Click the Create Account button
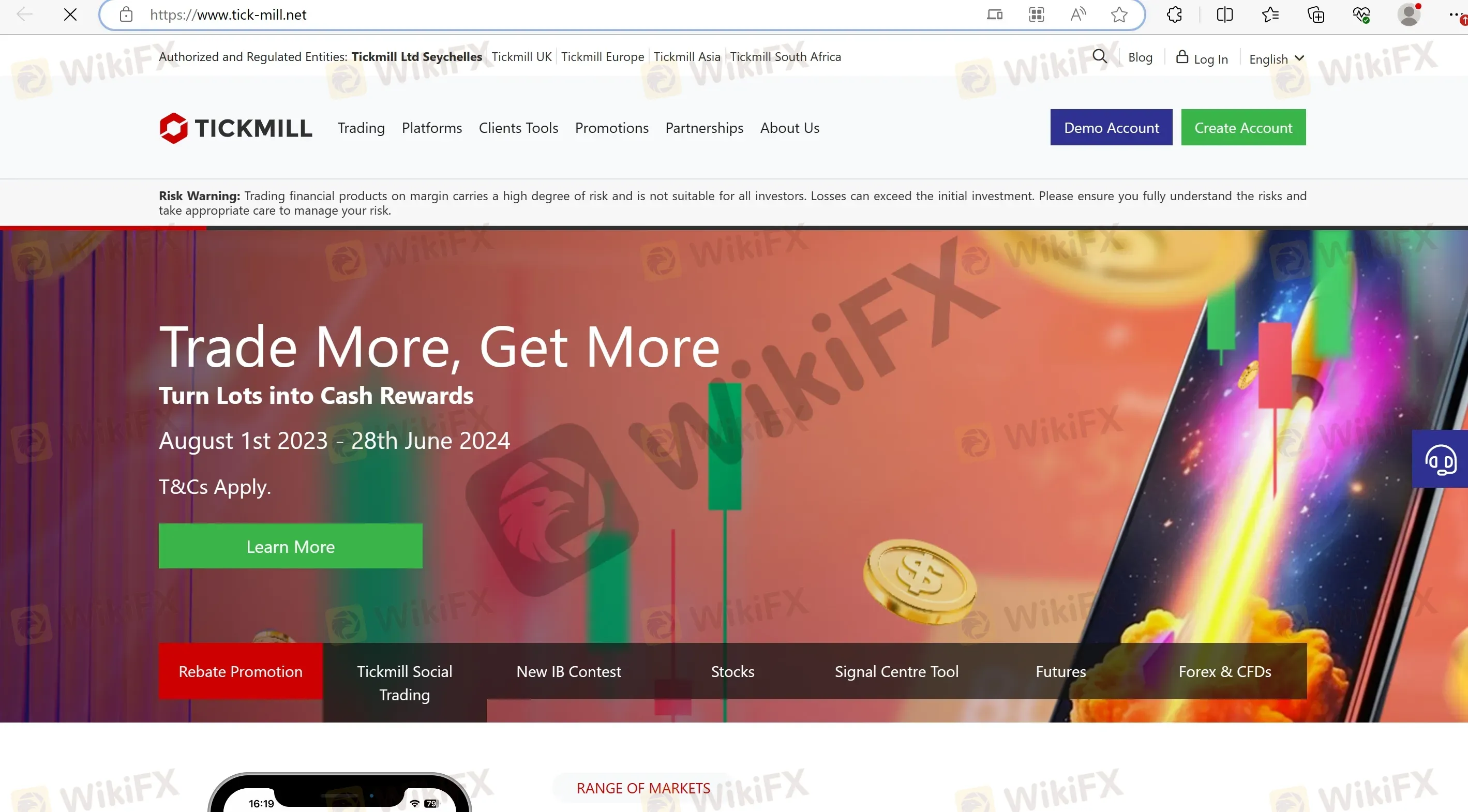 1243,127
